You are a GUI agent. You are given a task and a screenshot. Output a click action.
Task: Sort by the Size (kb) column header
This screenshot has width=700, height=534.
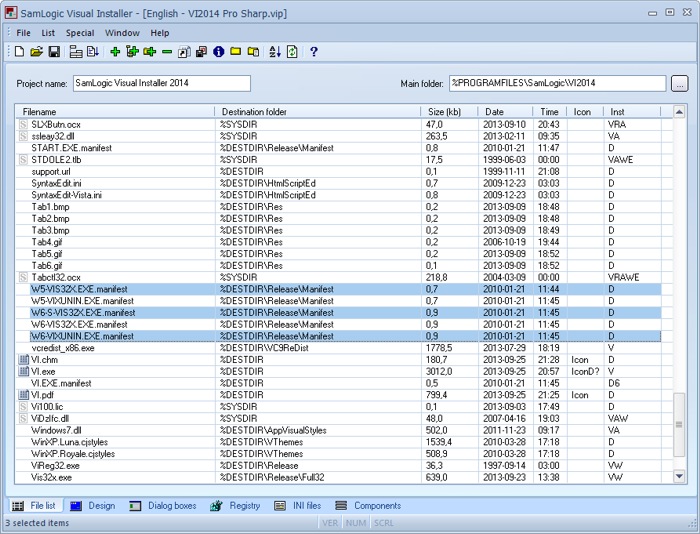tap(449, 112)
